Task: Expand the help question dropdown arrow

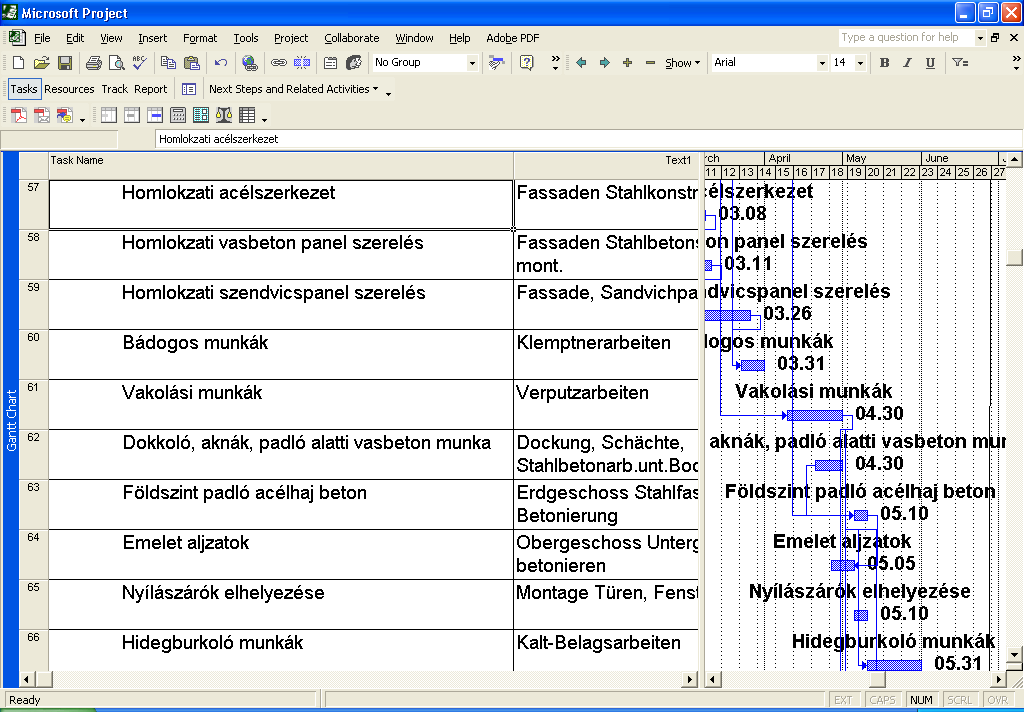Action: (980, 38)
